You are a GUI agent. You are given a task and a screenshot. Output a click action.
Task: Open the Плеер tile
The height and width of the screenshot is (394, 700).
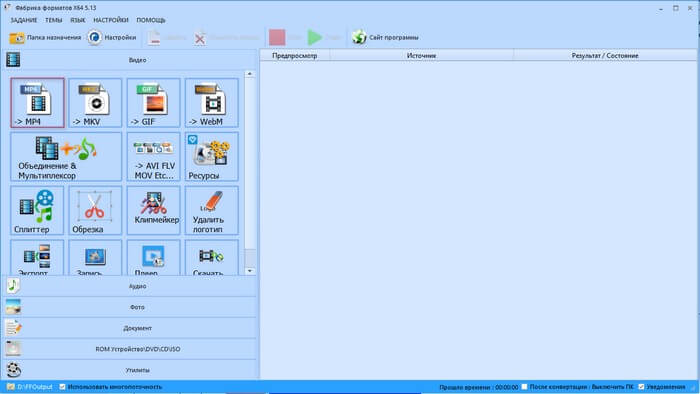point(154,257)
